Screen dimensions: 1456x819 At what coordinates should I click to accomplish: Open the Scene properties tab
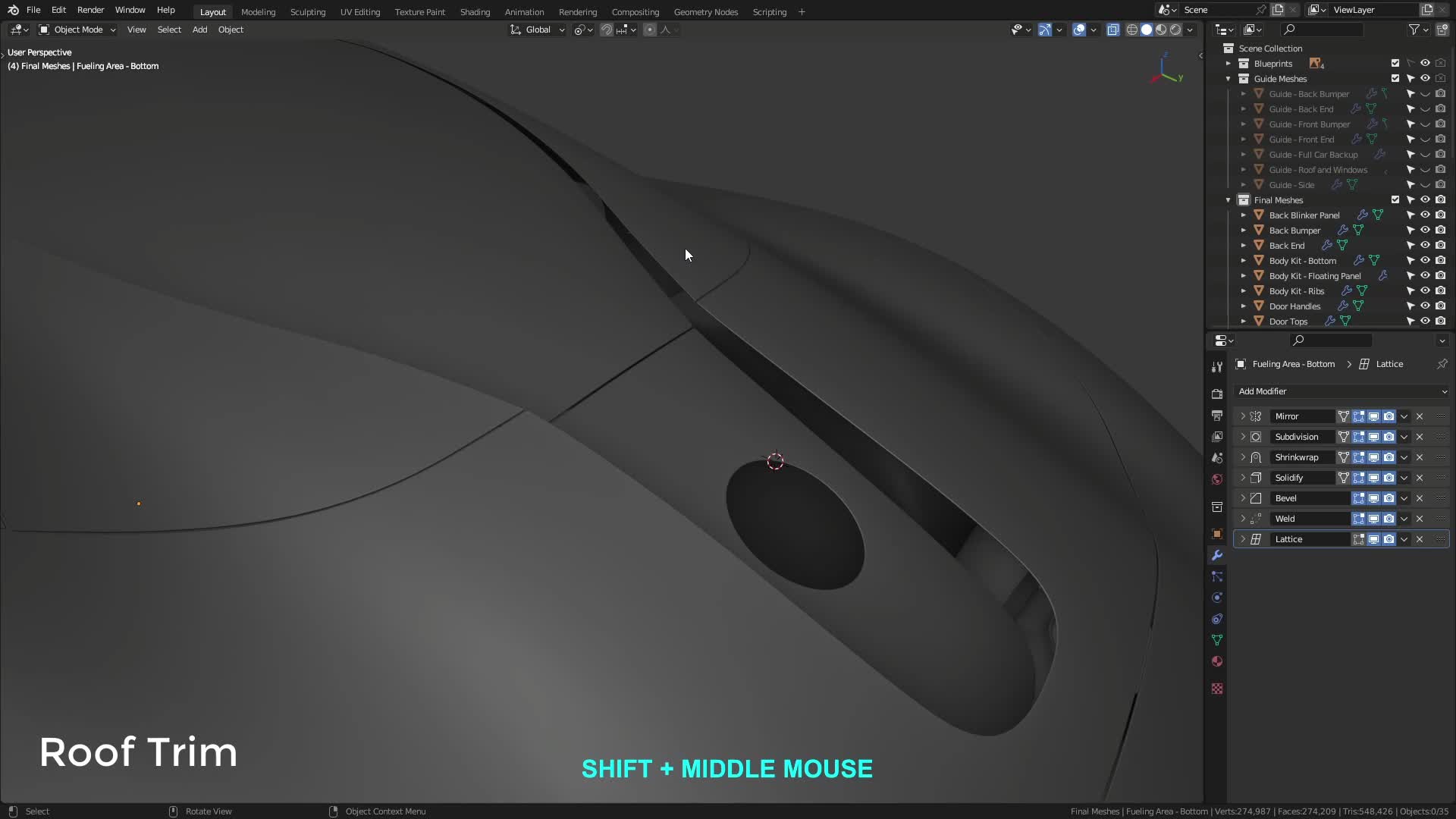(x=1217, y=458)
